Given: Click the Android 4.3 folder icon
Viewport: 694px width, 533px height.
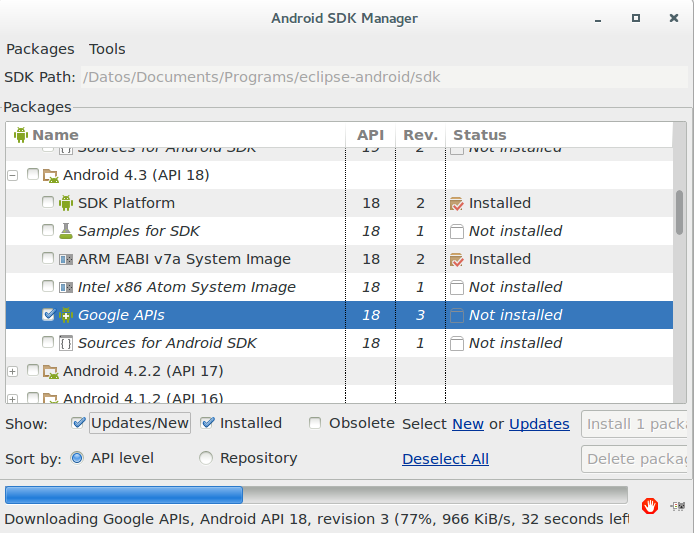Looking at the screenshot, I should [51, 175].
